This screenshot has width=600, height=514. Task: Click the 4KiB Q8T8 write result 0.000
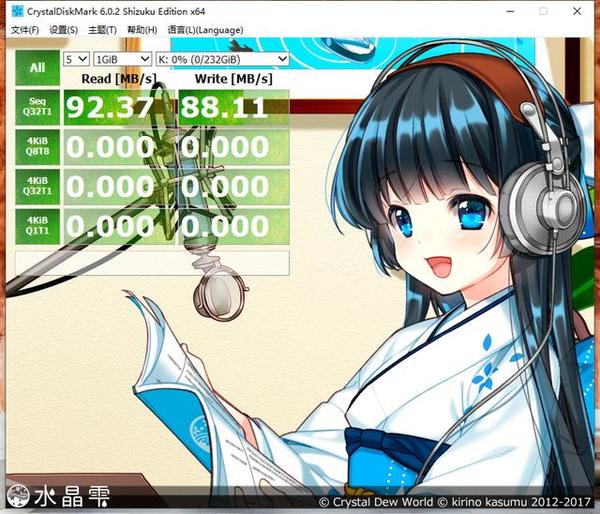(234, 147)
